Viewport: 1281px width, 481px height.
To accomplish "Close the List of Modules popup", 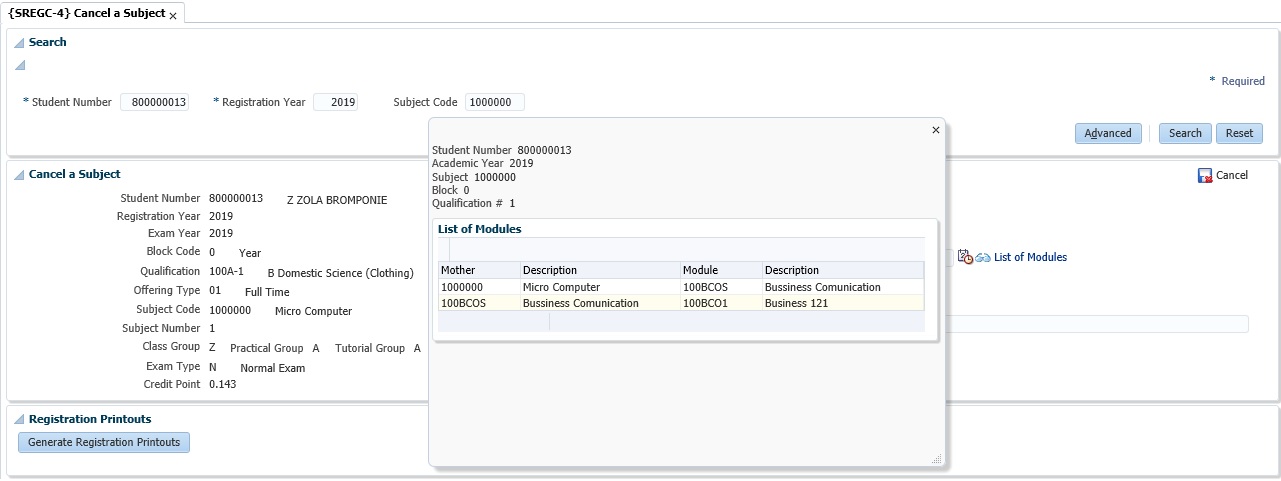I will pyautogui.click(x=936, y=130).
